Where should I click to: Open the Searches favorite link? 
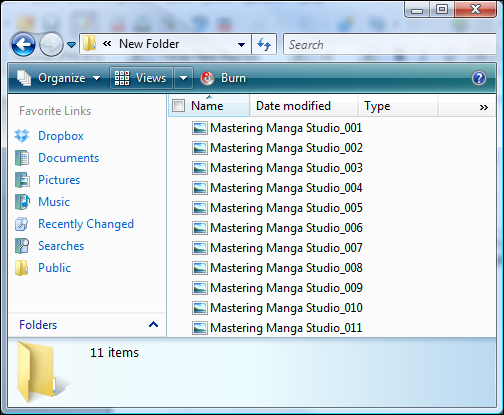[x=61, y=246]
